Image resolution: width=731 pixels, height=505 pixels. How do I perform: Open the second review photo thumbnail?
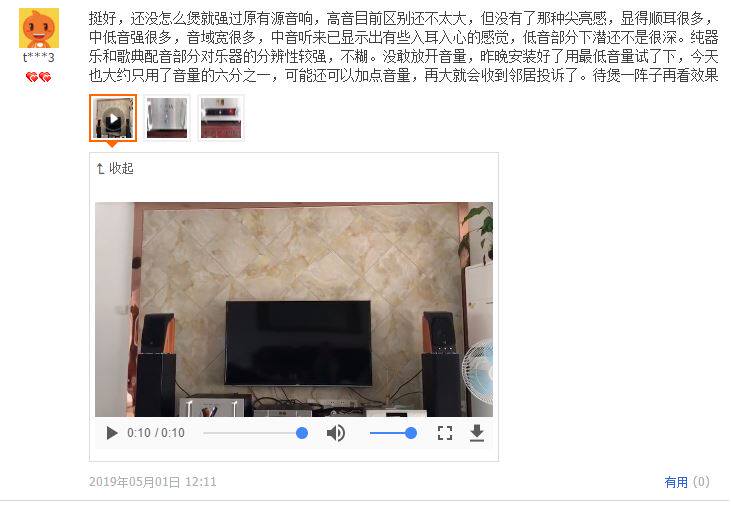tap(167, 118)
